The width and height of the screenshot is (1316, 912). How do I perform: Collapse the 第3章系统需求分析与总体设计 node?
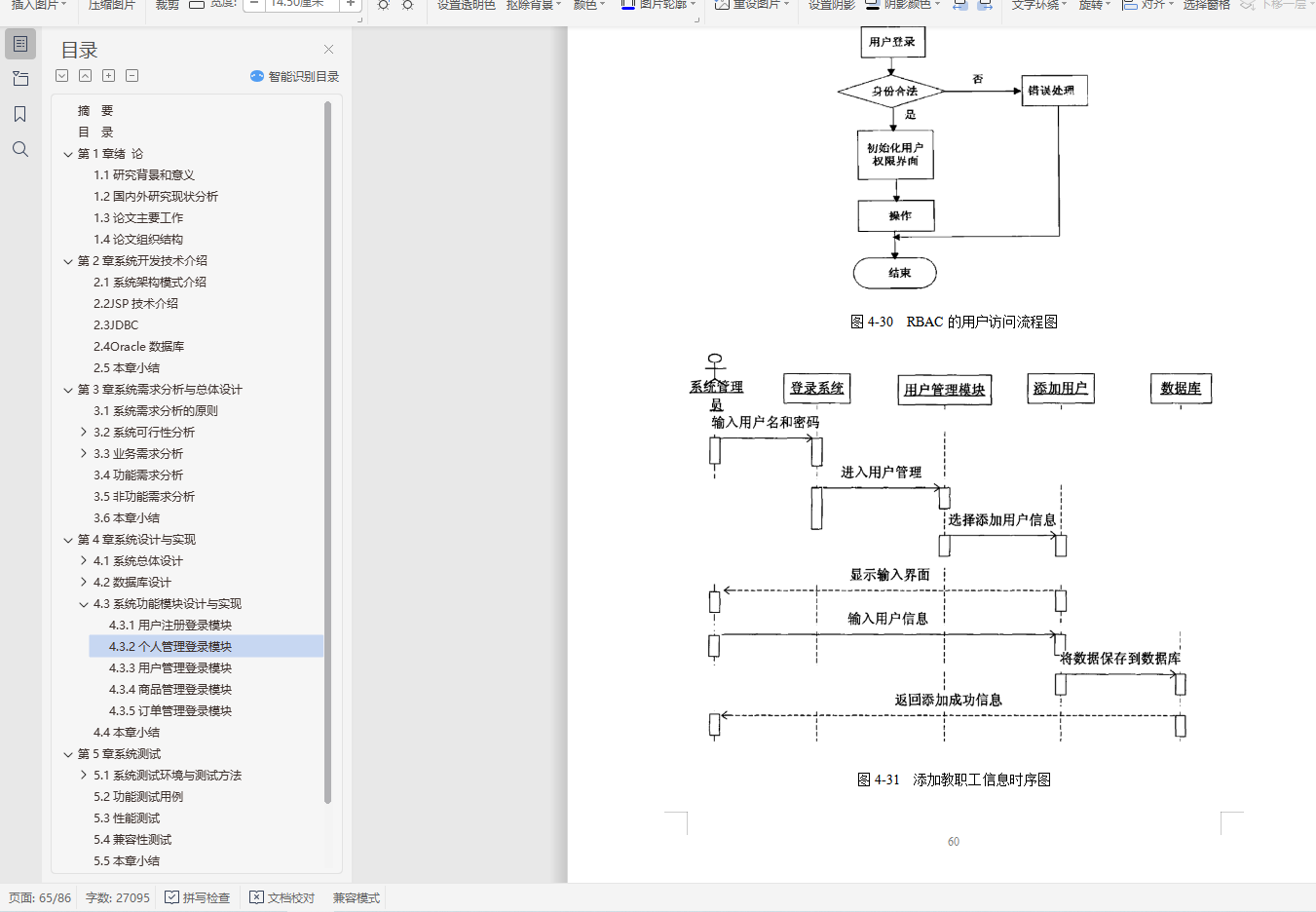click(68, 390)
